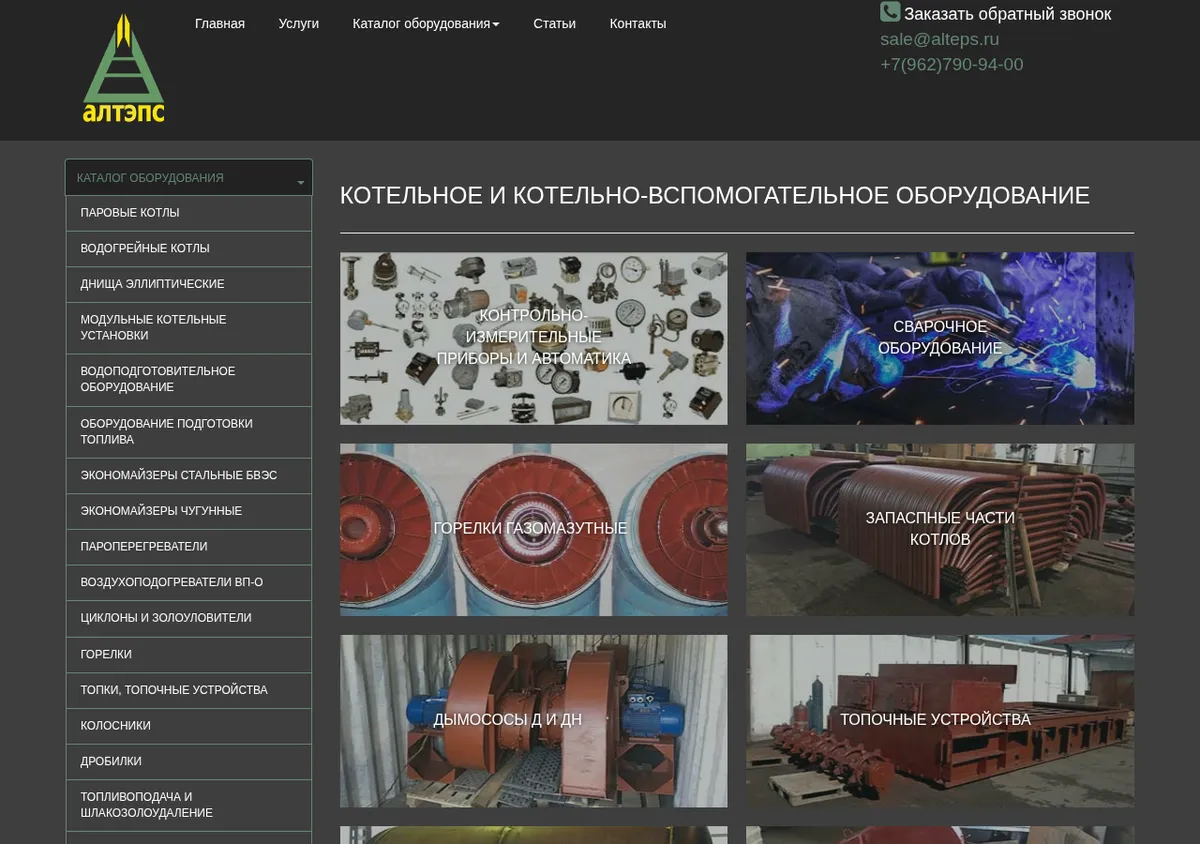Open the Услуги menu item

(299, 24)
